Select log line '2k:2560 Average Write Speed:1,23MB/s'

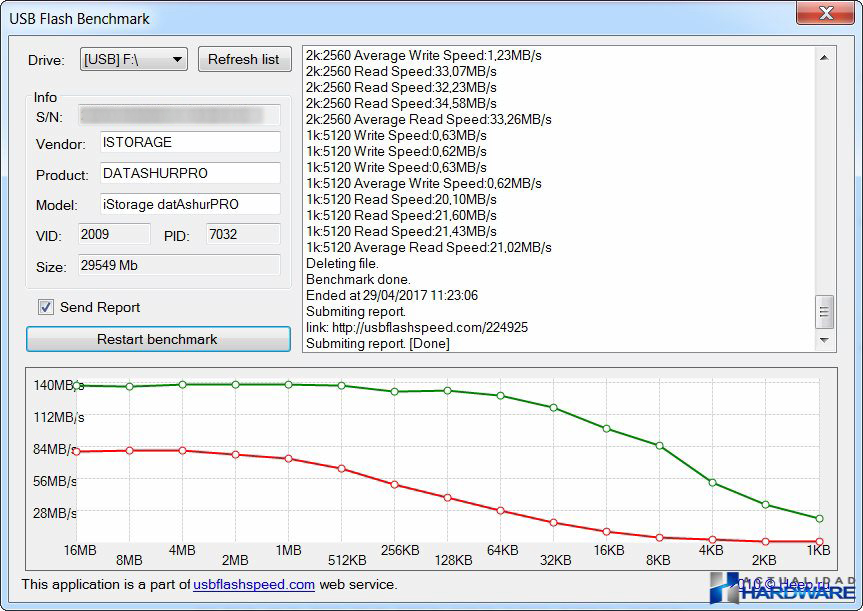[x=424, y=56]
